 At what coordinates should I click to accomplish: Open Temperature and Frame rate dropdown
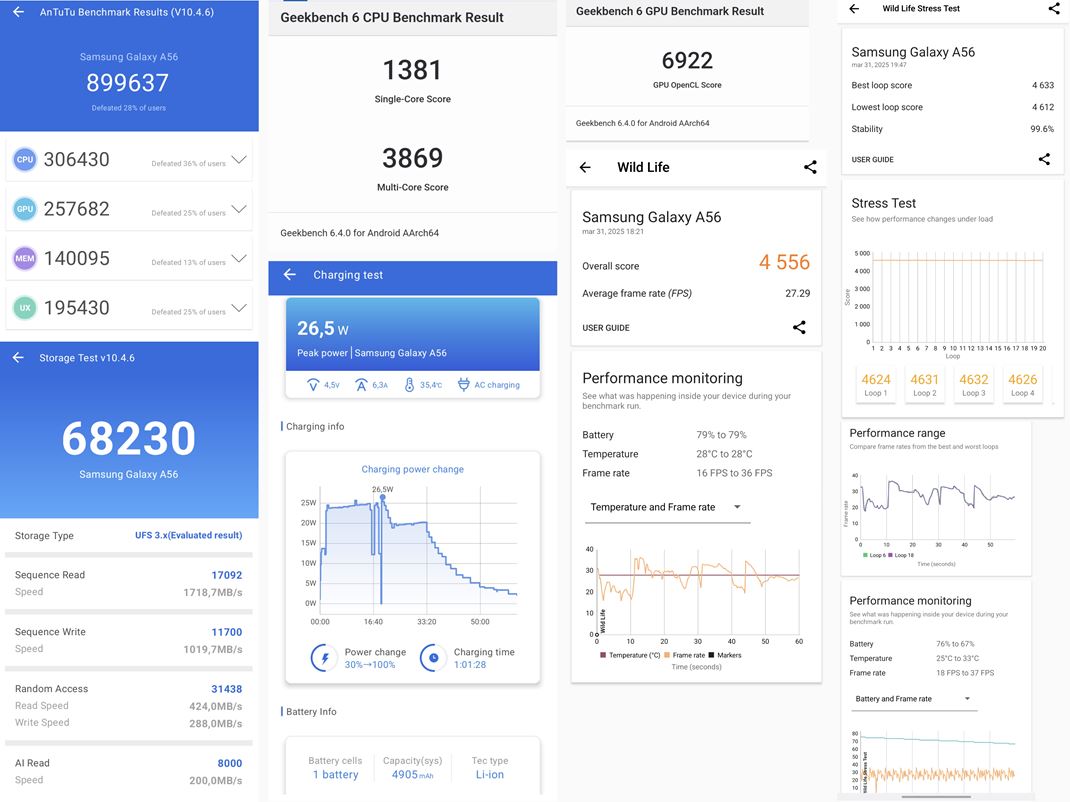tap(667, 507)
